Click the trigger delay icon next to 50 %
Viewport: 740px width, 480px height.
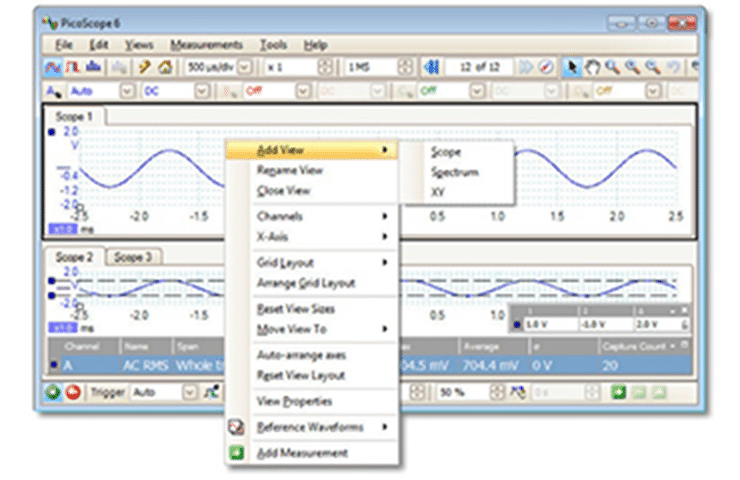[518, 392]
